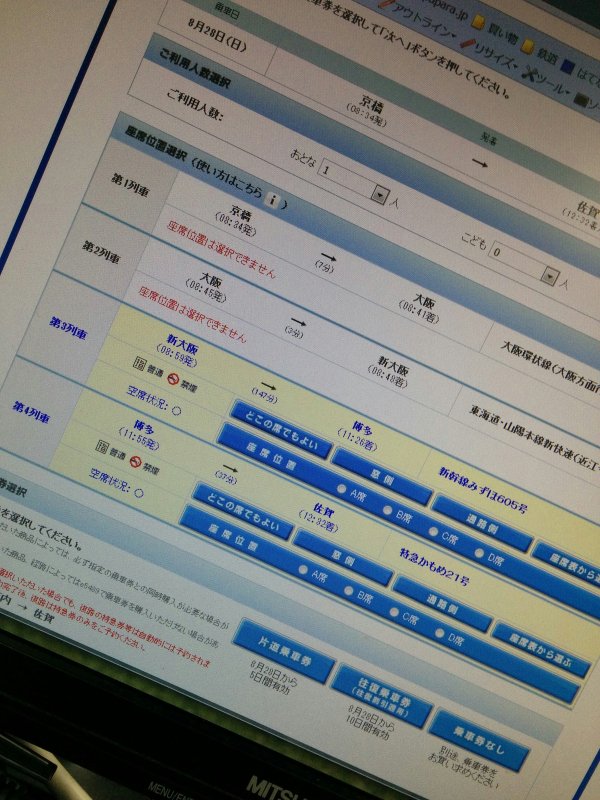Select the 乗車券なし button
Viewport: 600px width, 800px height.
click(x=479, y=740)
